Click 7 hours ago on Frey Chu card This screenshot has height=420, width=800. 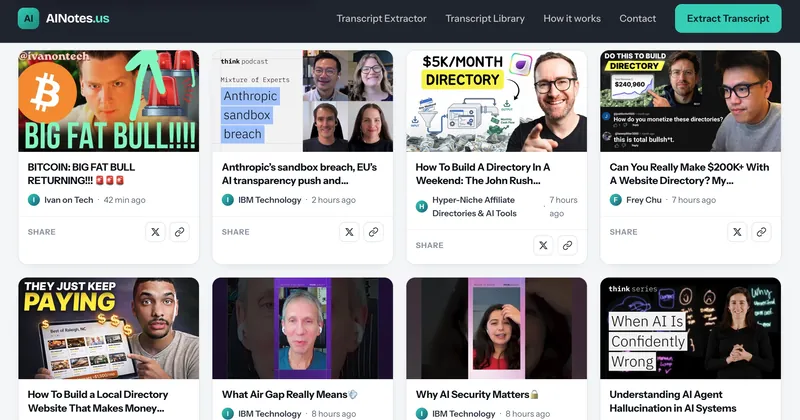tap(694, 200)
